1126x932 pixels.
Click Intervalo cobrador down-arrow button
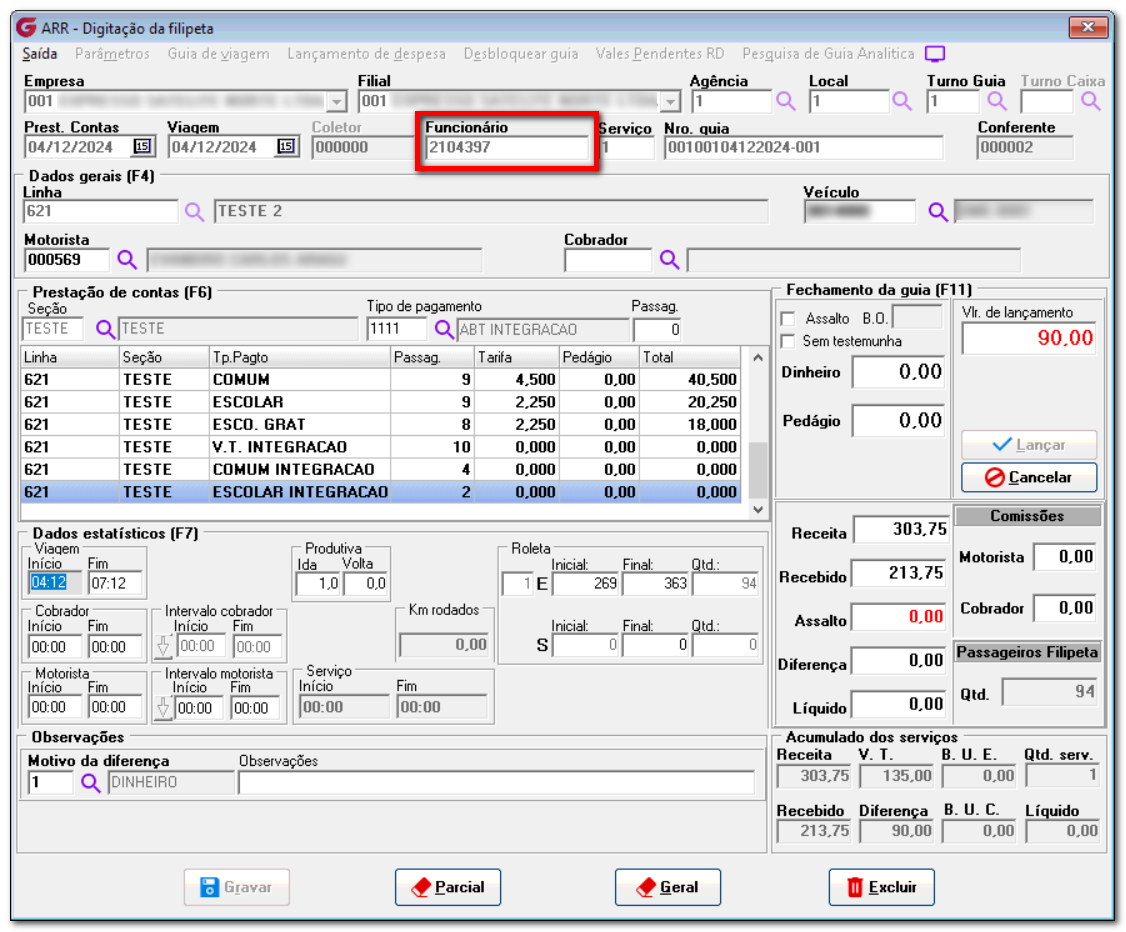[x=163, y=646]
